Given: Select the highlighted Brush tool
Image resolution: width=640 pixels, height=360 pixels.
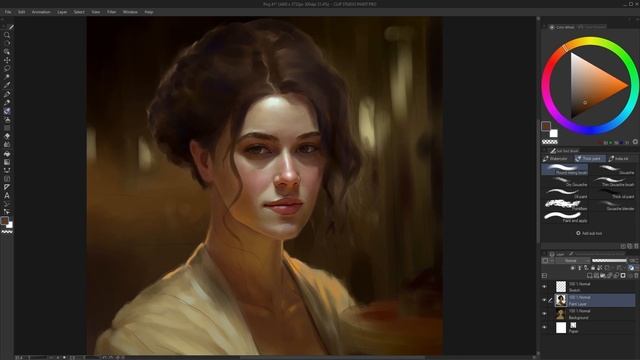Looking at the screenshot, I should pyautogui.click(x=7, y=111).
